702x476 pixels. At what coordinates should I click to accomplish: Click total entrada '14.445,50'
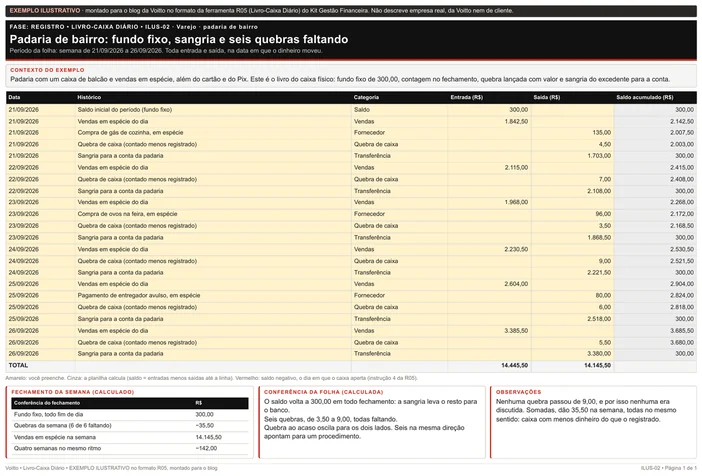point(514,365)
